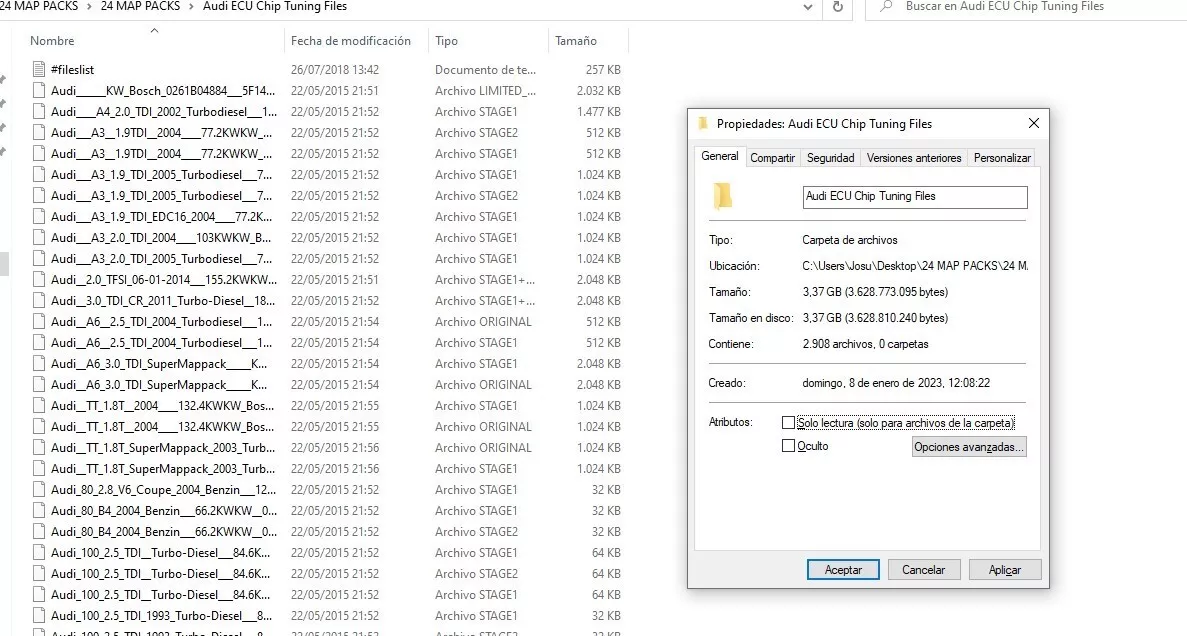Sort files by the Nombre column header
1187x636 pixels.
click(x=52, y=41)
